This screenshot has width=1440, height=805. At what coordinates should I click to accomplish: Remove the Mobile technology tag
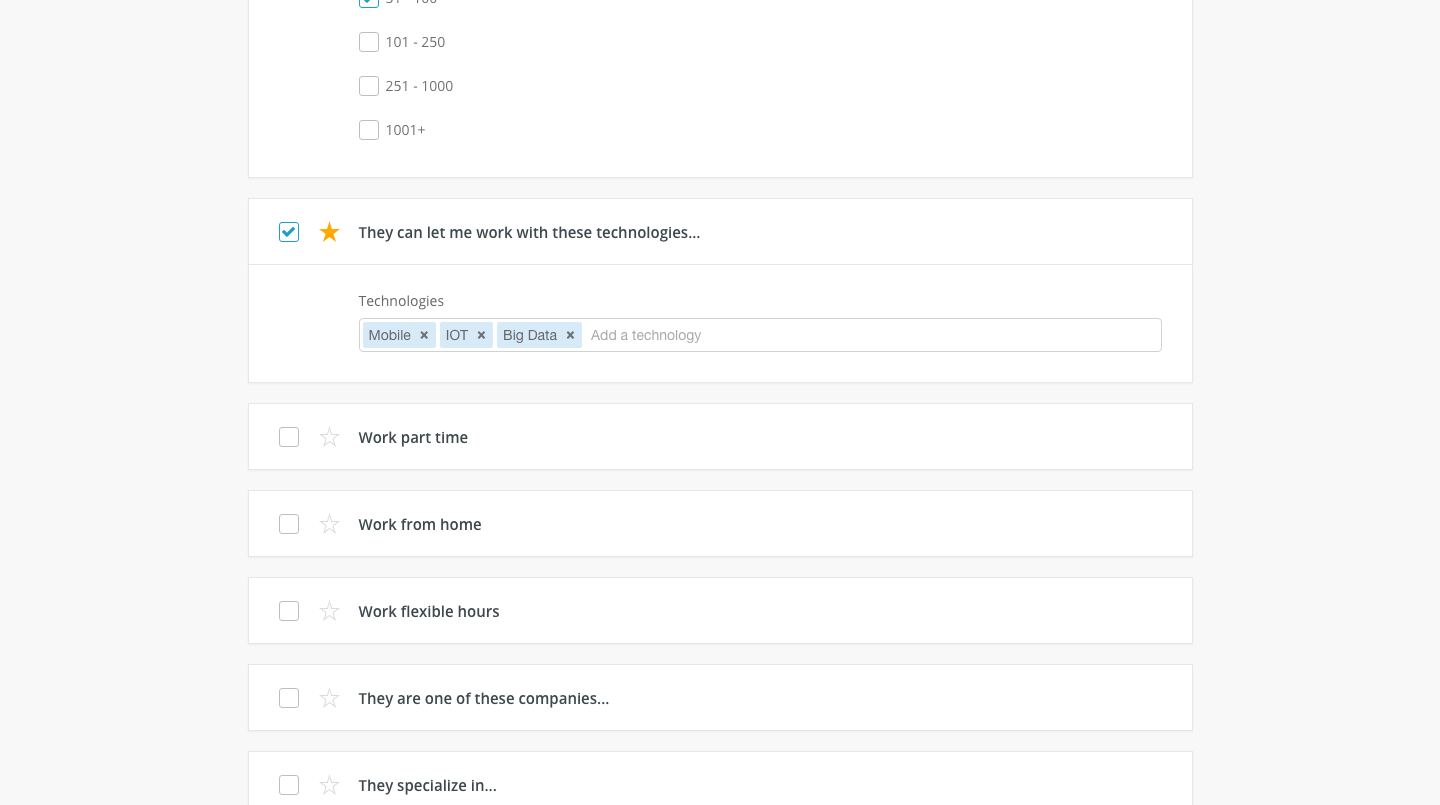point(424,335)
